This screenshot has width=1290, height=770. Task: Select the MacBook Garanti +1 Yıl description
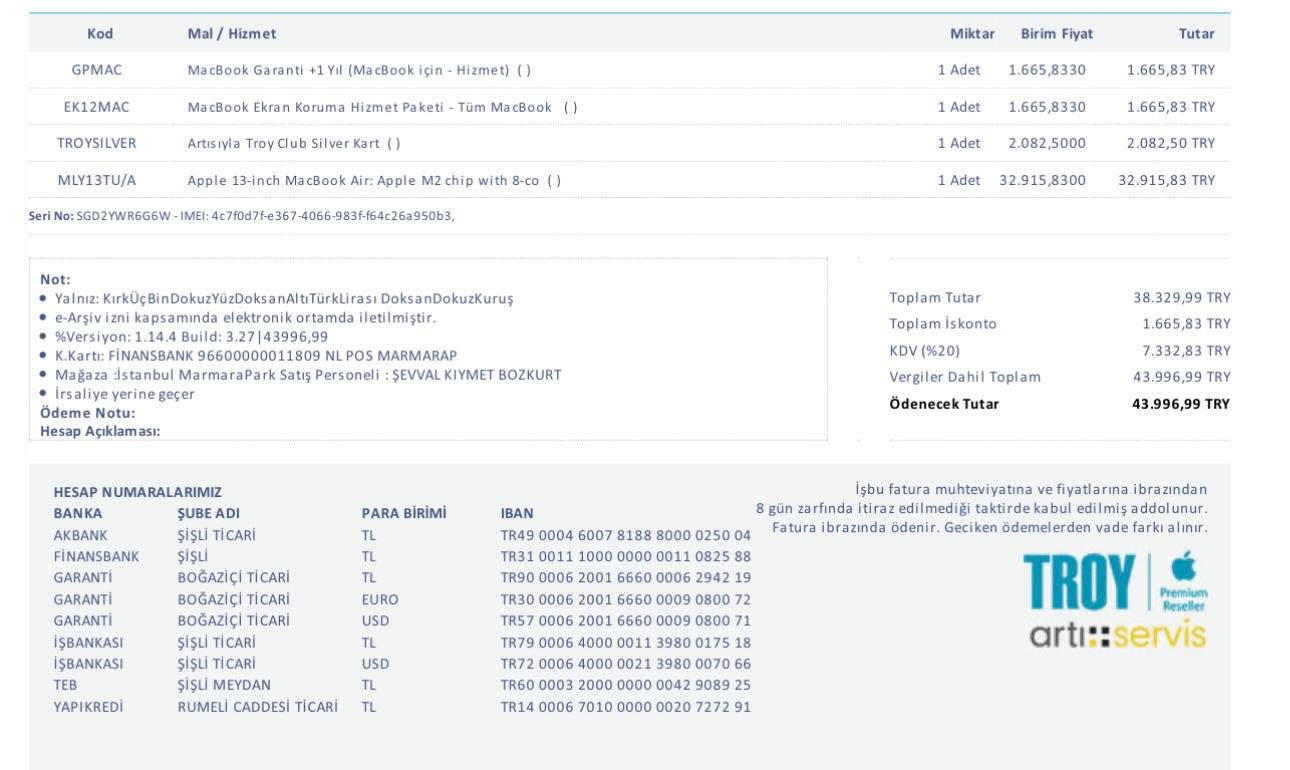pos(359,70)
